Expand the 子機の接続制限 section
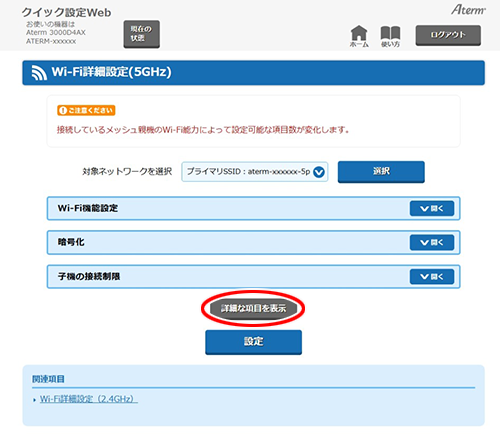The height and width of the screenshot is (440, 500). (432, 277)
